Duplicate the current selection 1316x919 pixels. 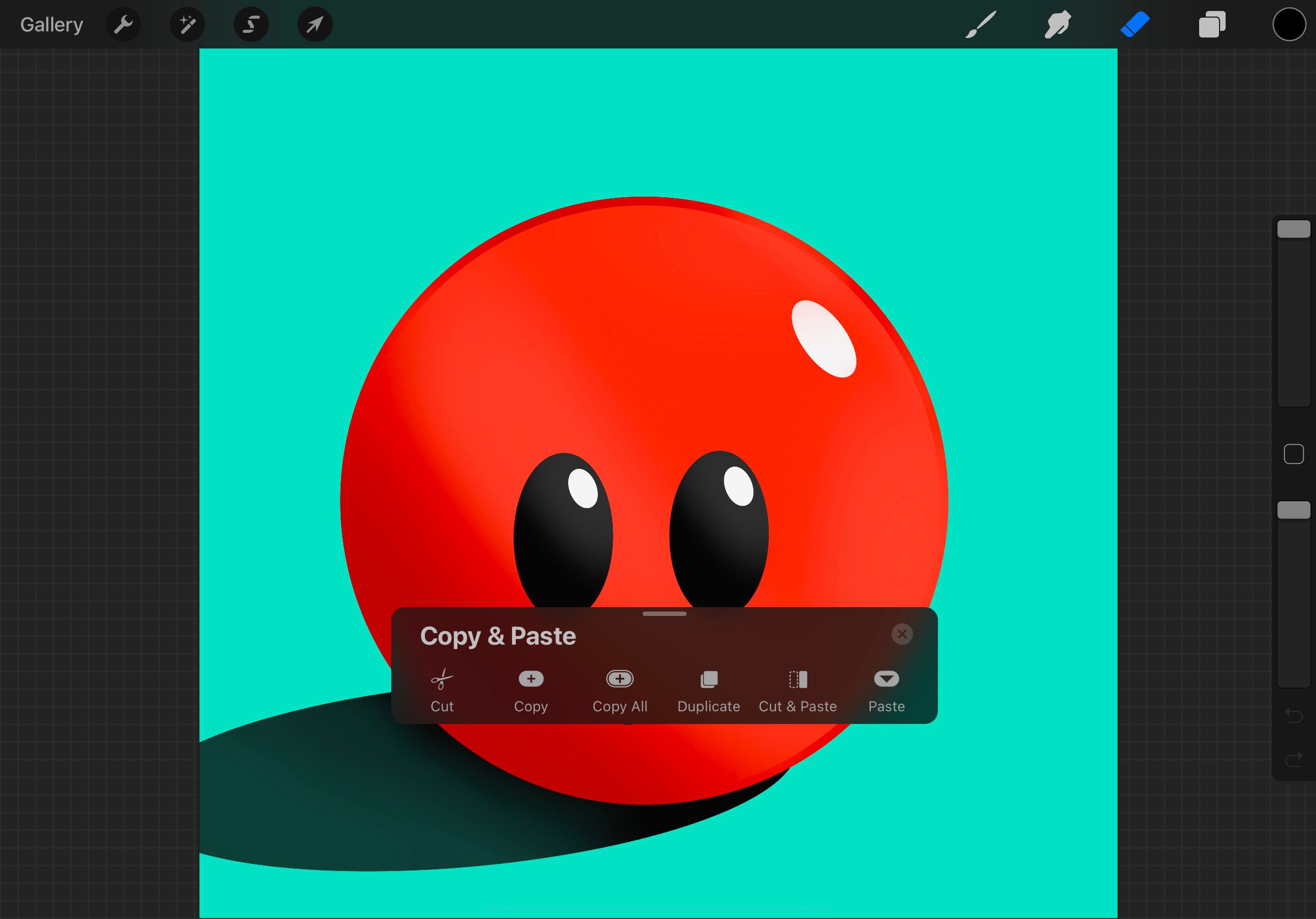709,691
